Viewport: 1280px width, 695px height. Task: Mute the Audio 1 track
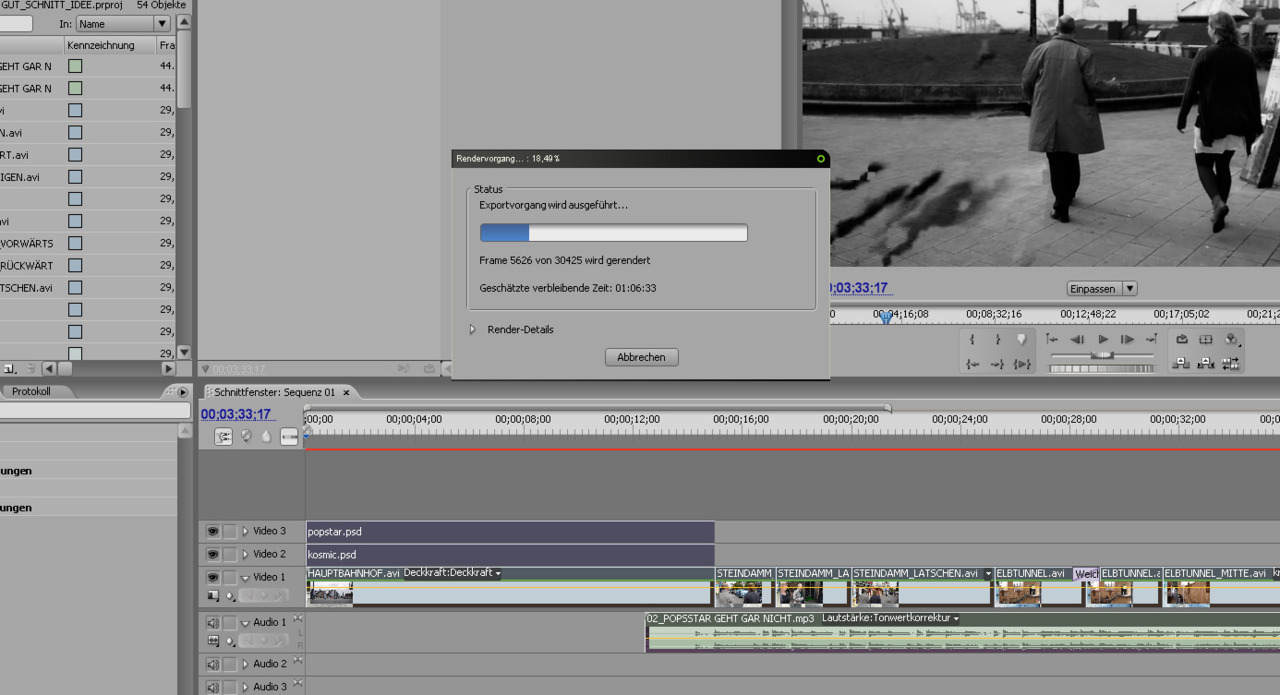pos(212,623)
